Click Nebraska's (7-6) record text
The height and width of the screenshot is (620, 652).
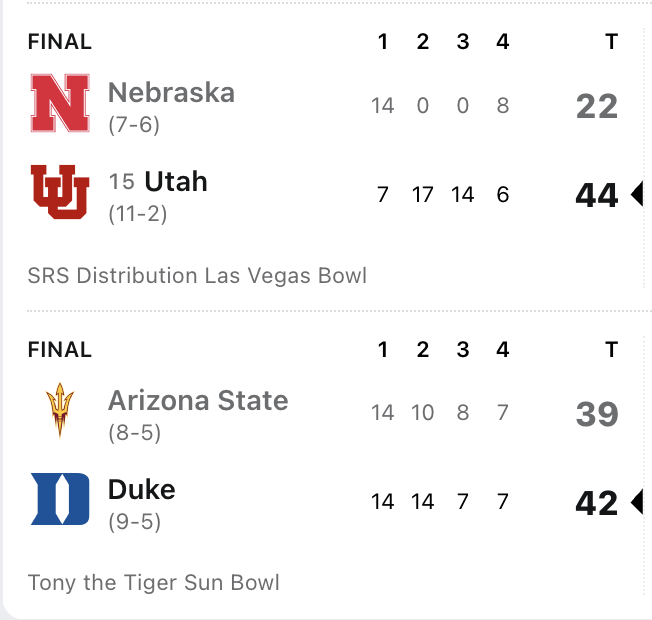click(x=134, y=125)
